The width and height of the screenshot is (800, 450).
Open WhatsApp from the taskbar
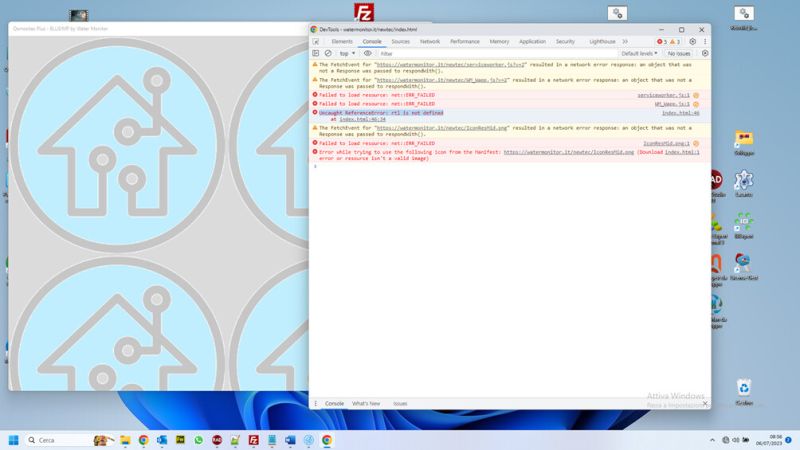pyautogui.click(x=198, y=440)
